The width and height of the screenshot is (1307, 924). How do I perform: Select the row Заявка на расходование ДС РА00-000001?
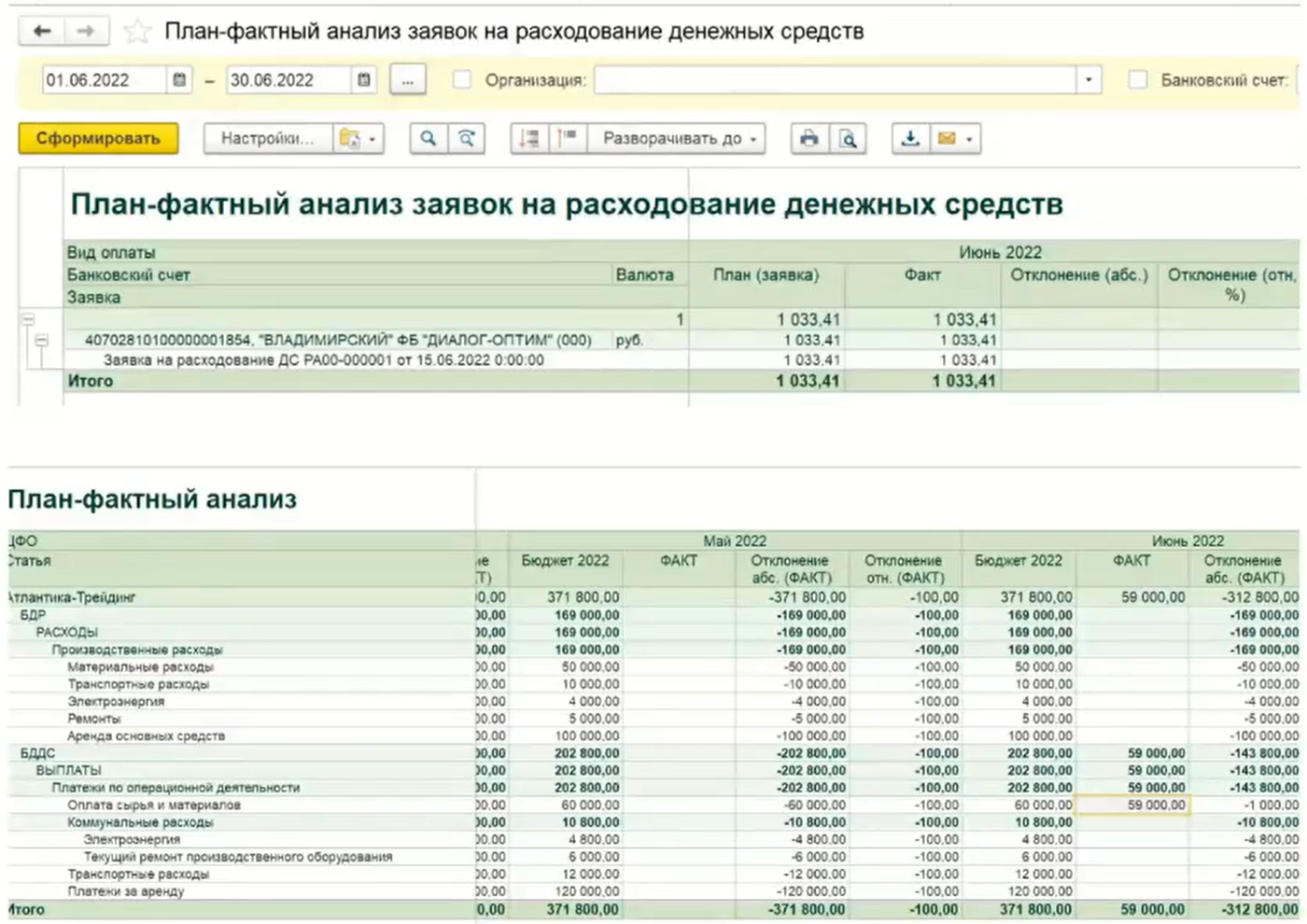pos(323,360)
